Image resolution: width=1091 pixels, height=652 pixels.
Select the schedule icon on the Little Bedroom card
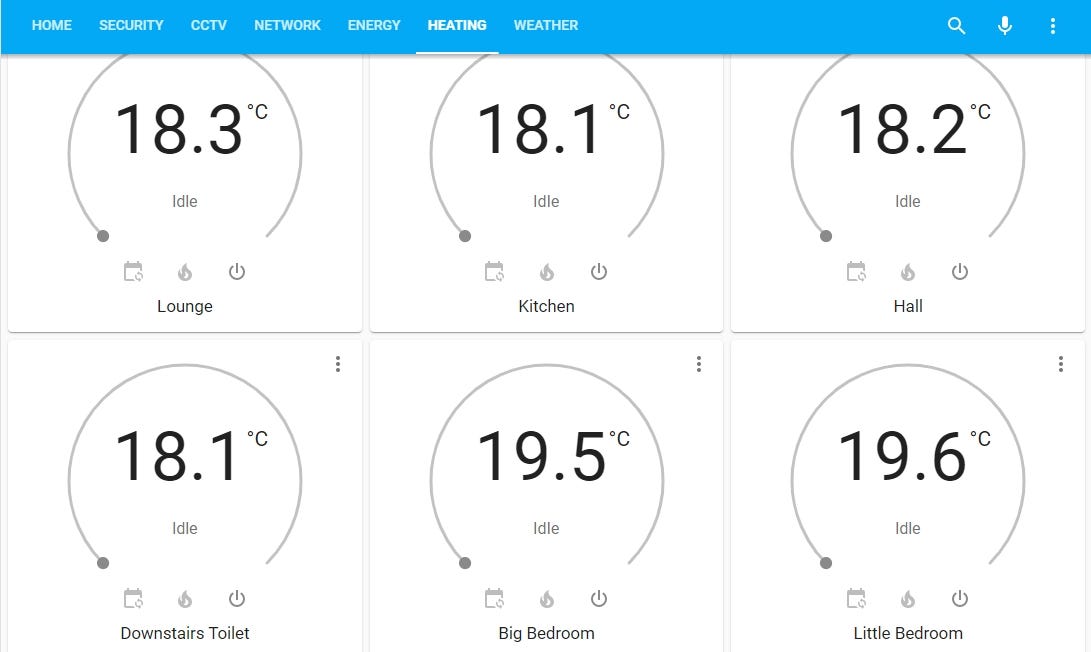(x=856, y=598)
